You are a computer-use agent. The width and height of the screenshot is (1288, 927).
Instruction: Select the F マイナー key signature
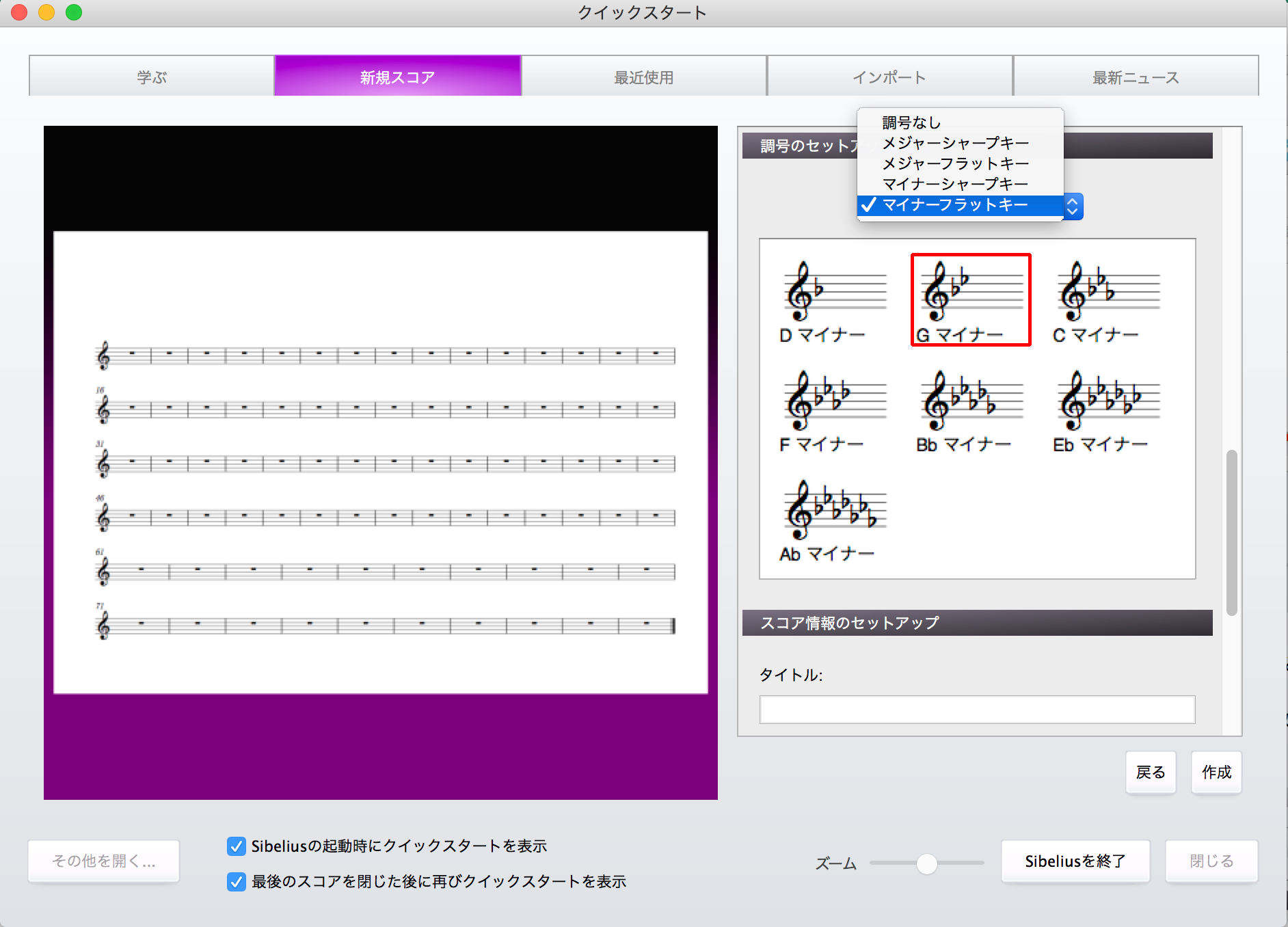pyautogui.click(x=833, y=410)
